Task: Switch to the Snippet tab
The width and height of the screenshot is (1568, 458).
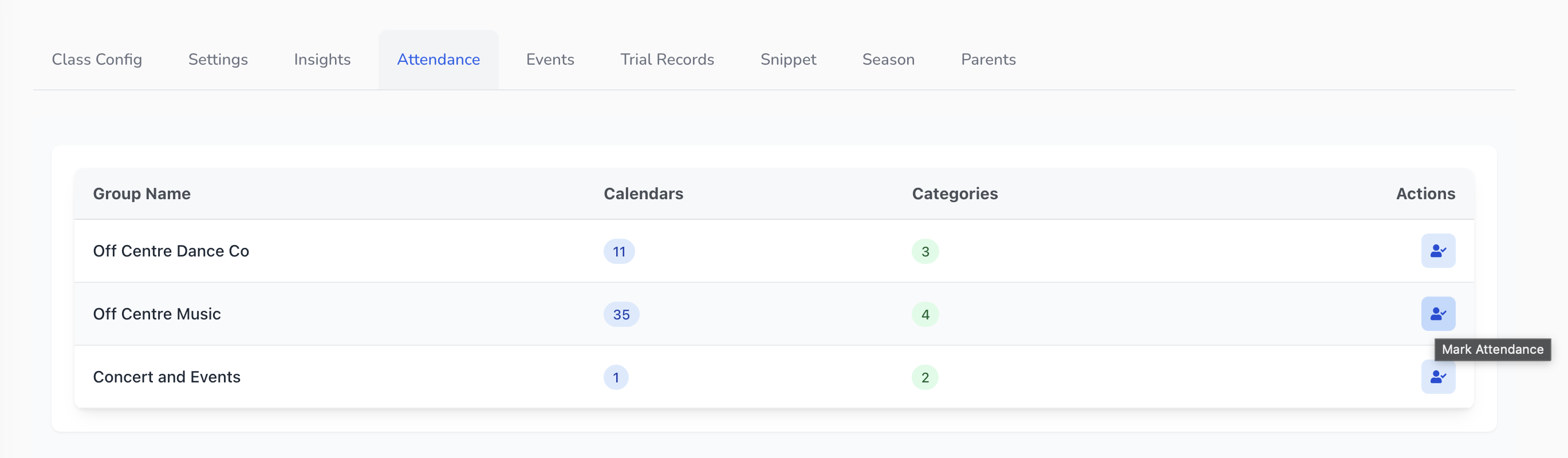Action: click(787, 60)
